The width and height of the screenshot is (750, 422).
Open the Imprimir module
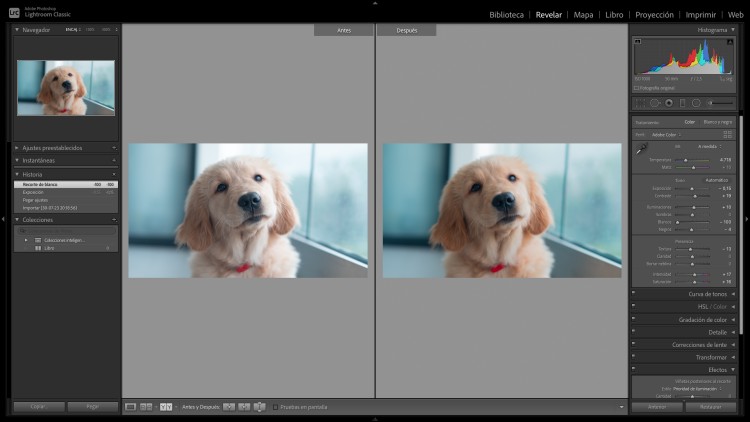(701, 15)
